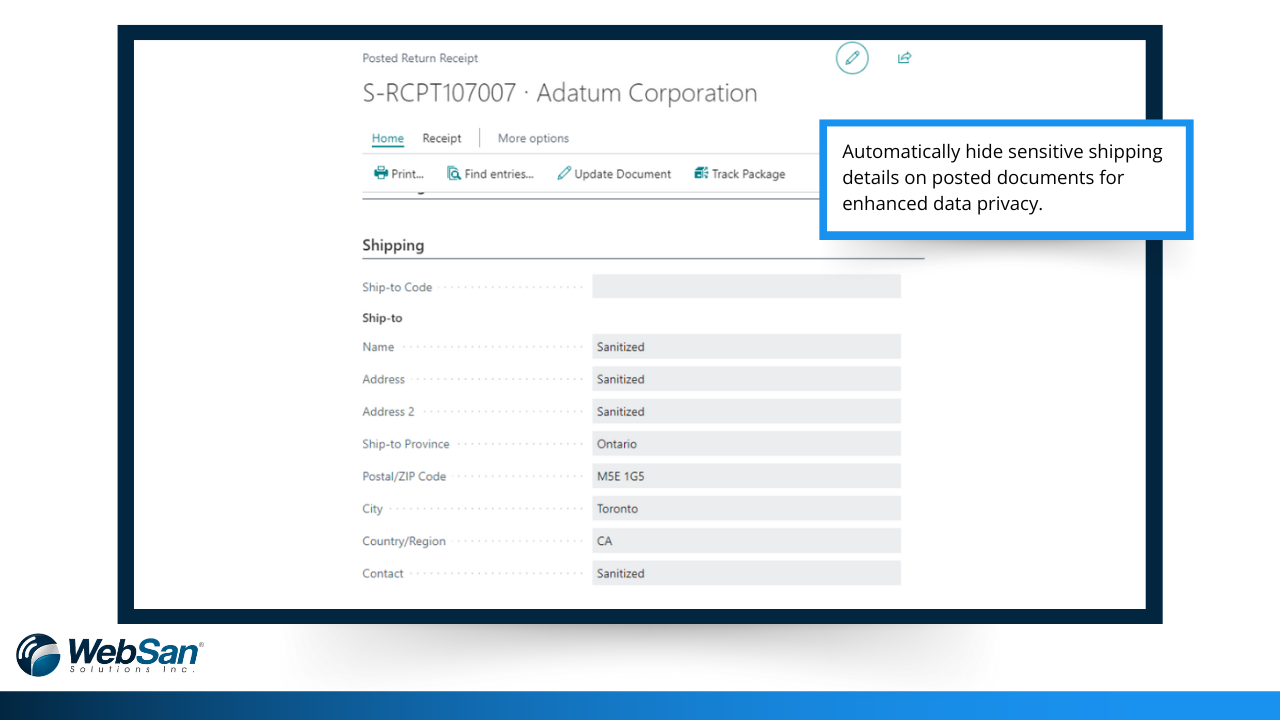
Task: Click the Contact field showing Sanitized
Action: click(746, 573)
